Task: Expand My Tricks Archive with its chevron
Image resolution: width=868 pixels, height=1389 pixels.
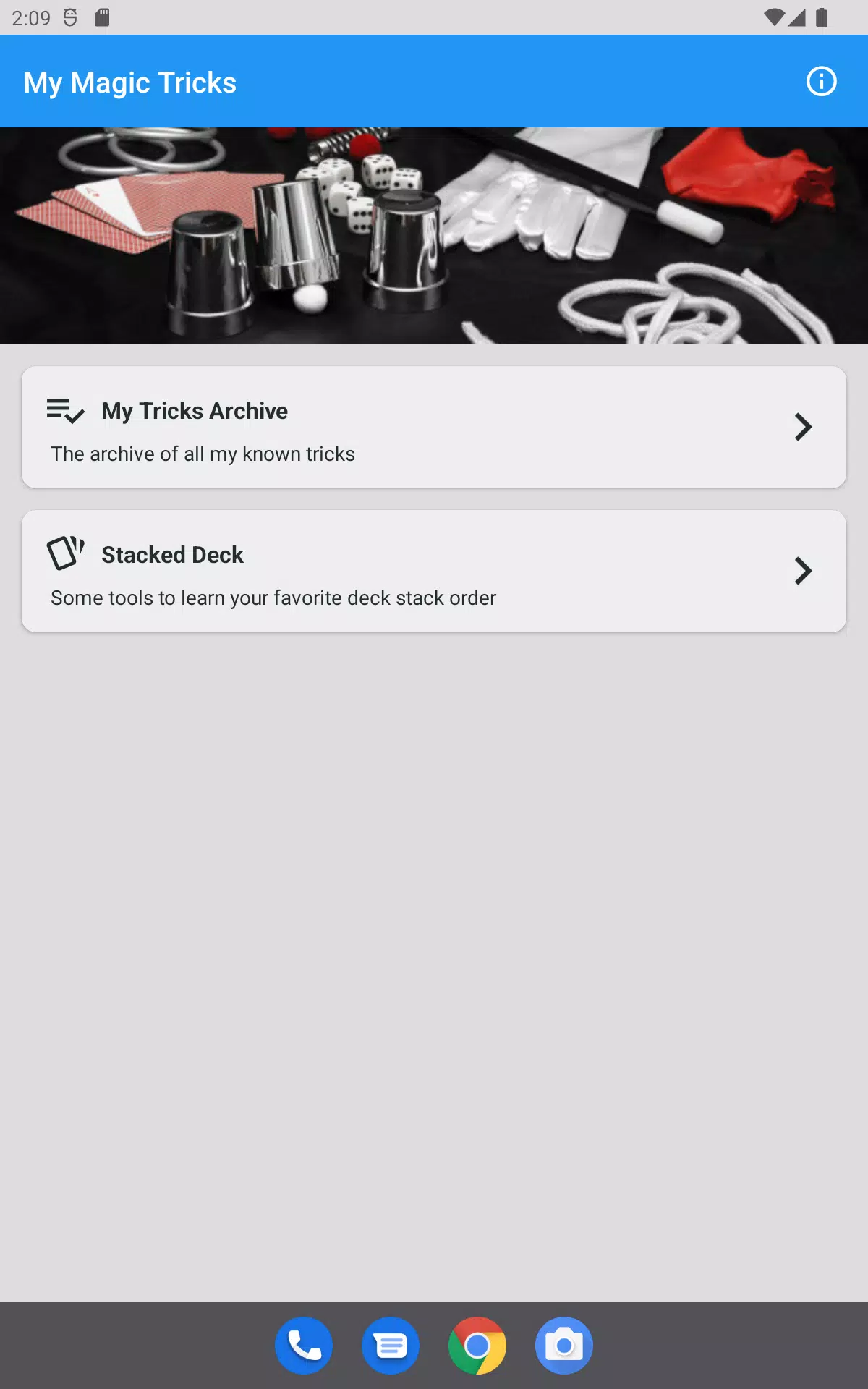Action: point(803,427)
